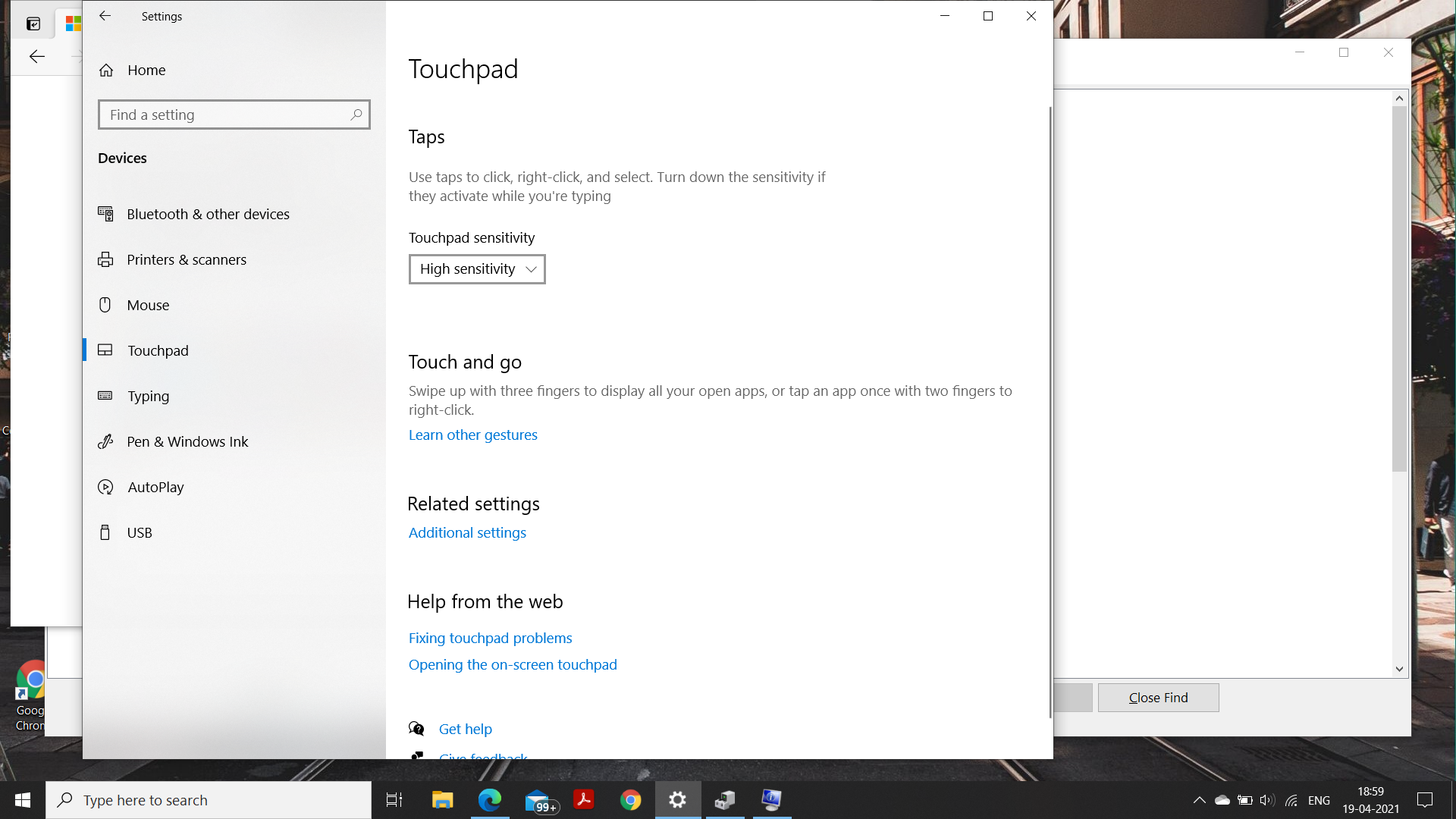Open Google Chrome from taskbar
The height and width of the screenshot is (819, 1456).
coord(631,800)
